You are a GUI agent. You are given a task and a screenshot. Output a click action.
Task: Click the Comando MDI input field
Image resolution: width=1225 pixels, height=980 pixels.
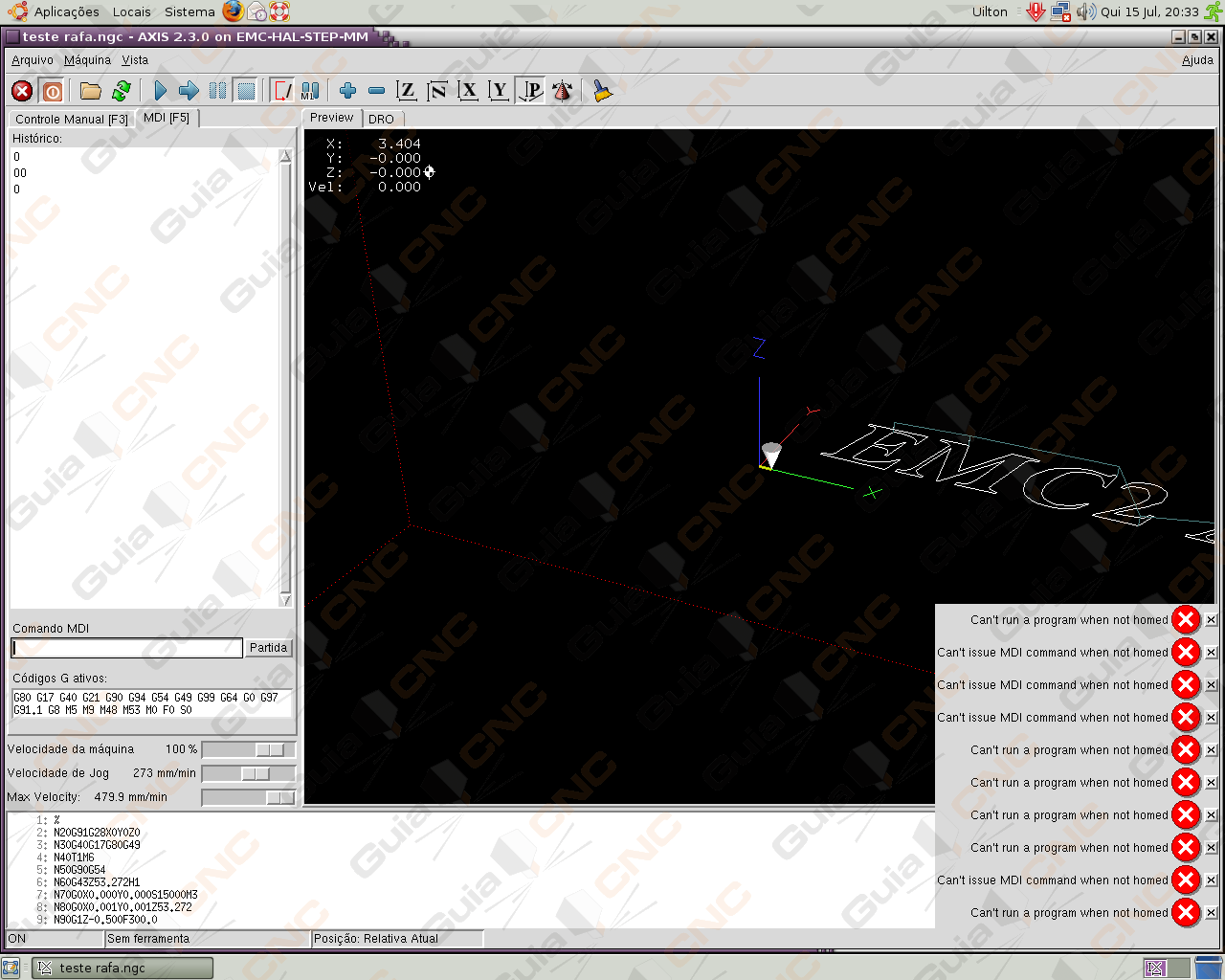(x=126, y=648)
